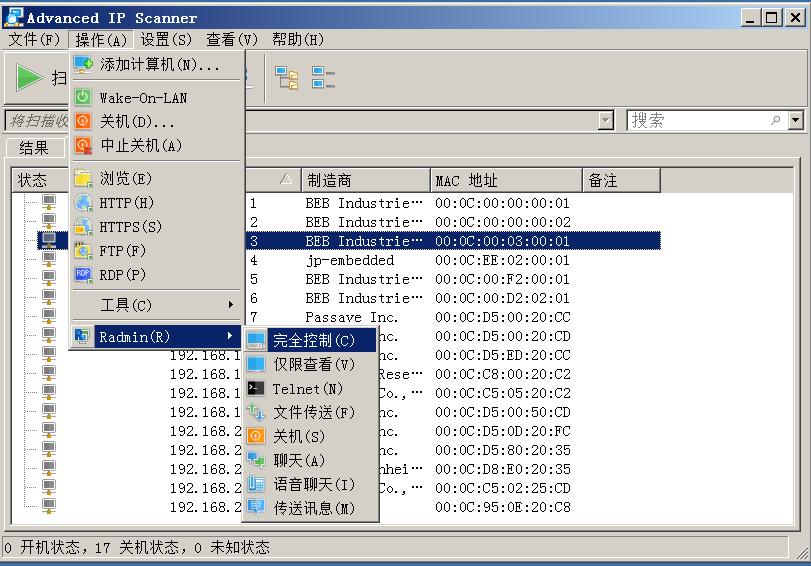Sort by 状态 column header
811x566 pixels.
(40, 180)
